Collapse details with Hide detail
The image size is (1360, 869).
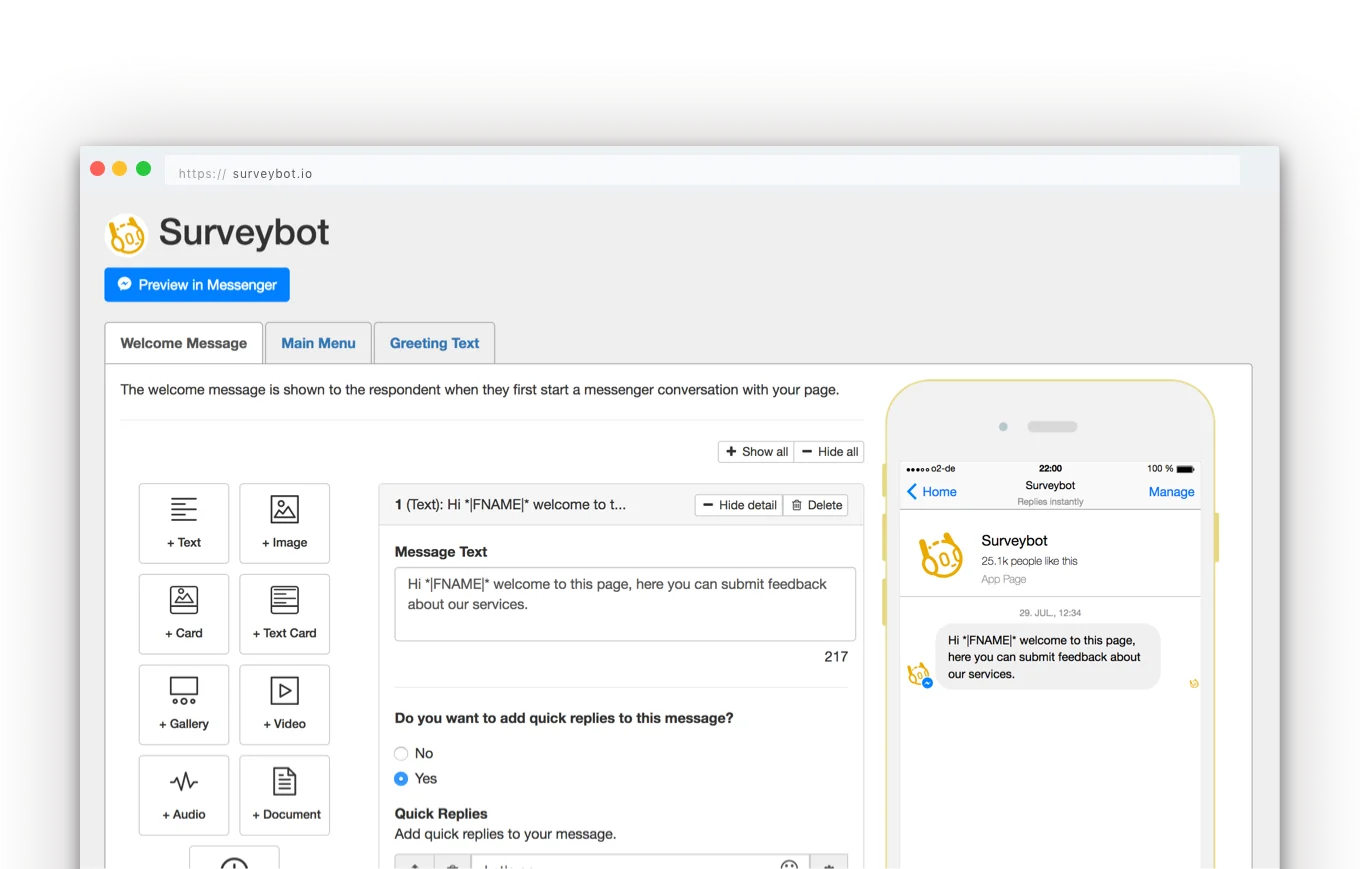pos(738,505)
